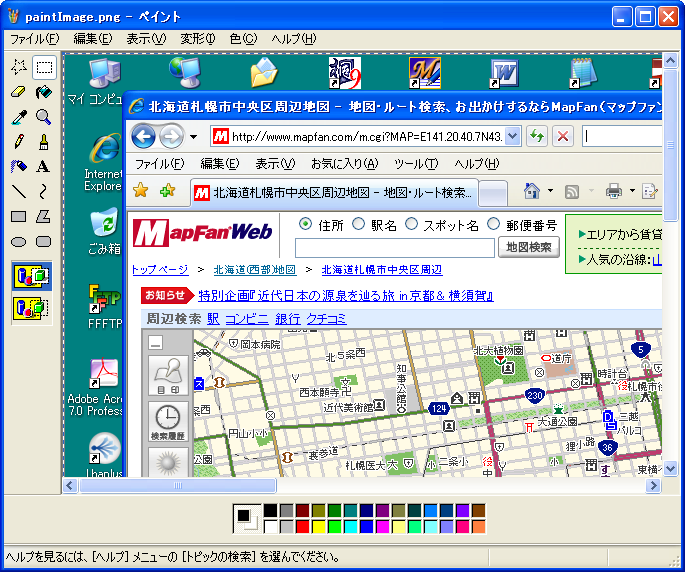This screenshot has width=685, height=572.
Task: Choose the Eraser tool
Action: (19, 92)
